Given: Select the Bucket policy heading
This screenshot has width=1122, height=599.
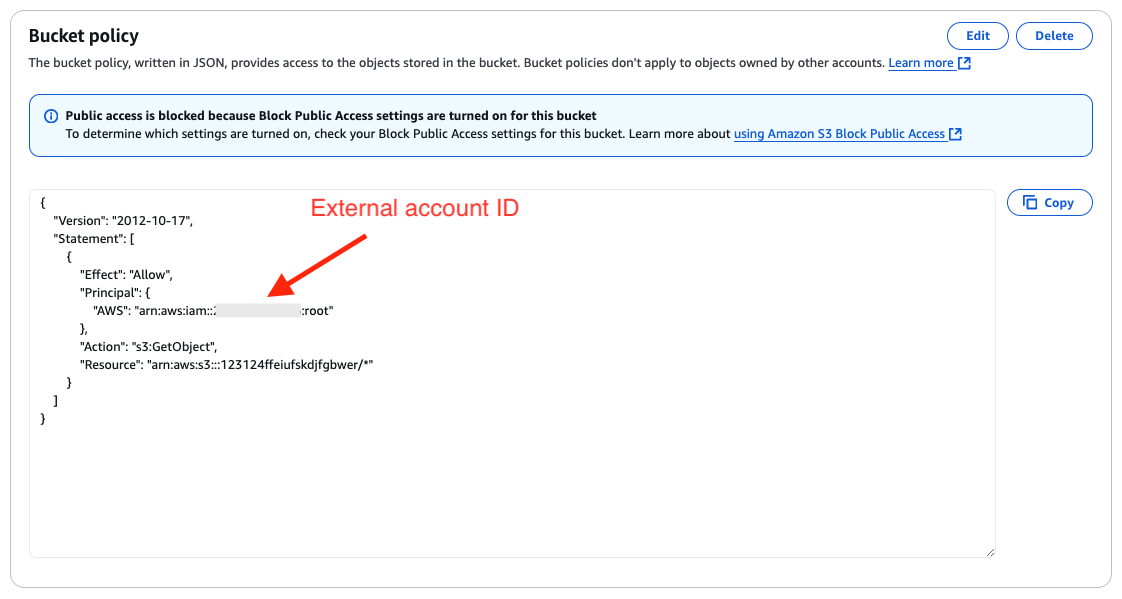Looking at the screenshot, I should (x=84, y=35).
